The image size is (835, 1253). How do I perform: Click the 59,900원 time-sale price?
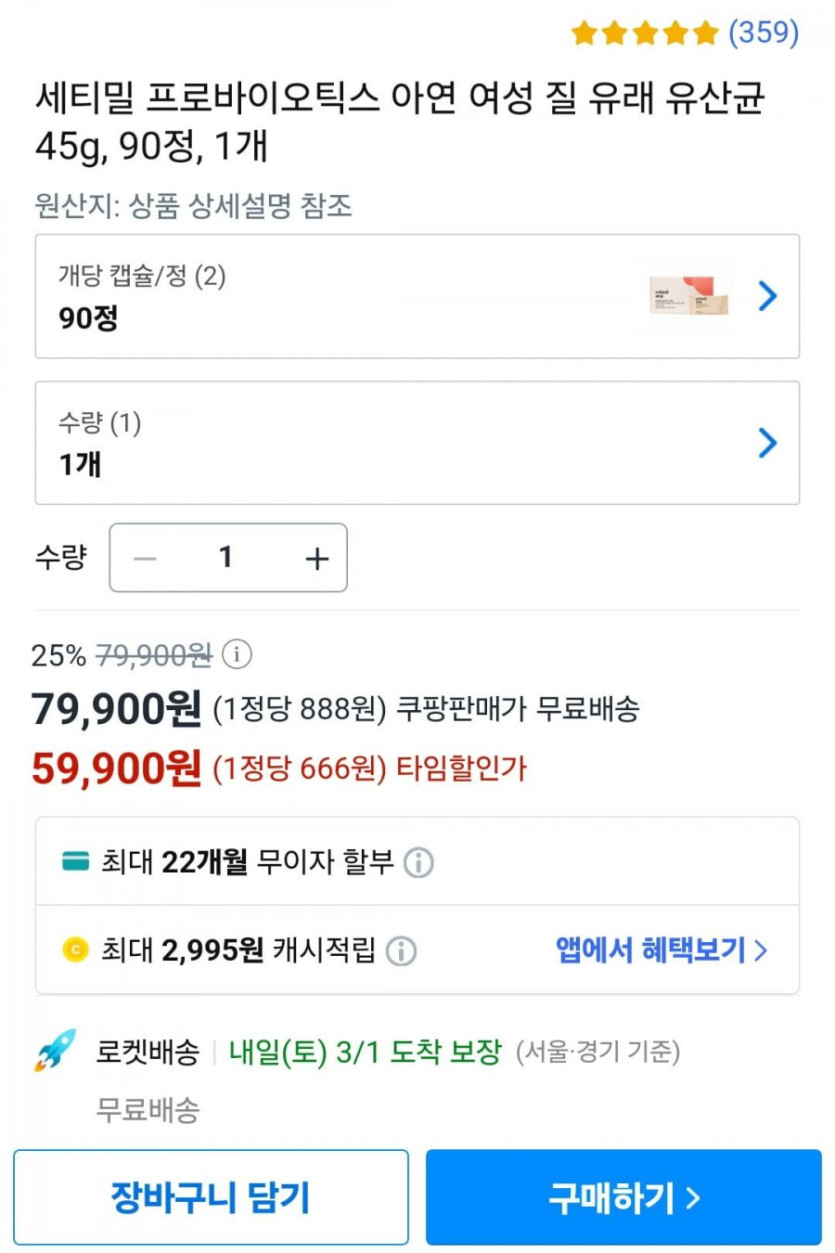point(117,769)
